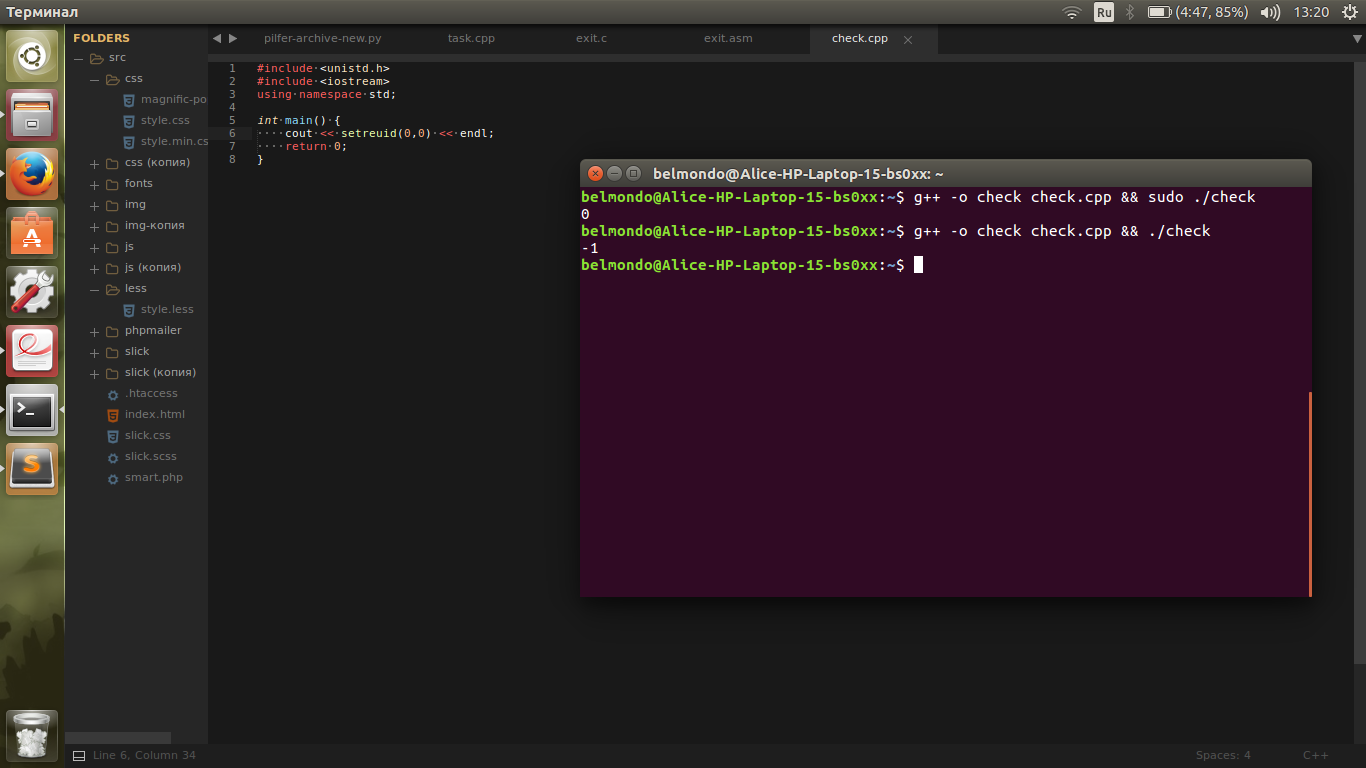1366x768 pixels.
Task: Open Ubuntu Software Center launcher icon
Action: [33, 233]
